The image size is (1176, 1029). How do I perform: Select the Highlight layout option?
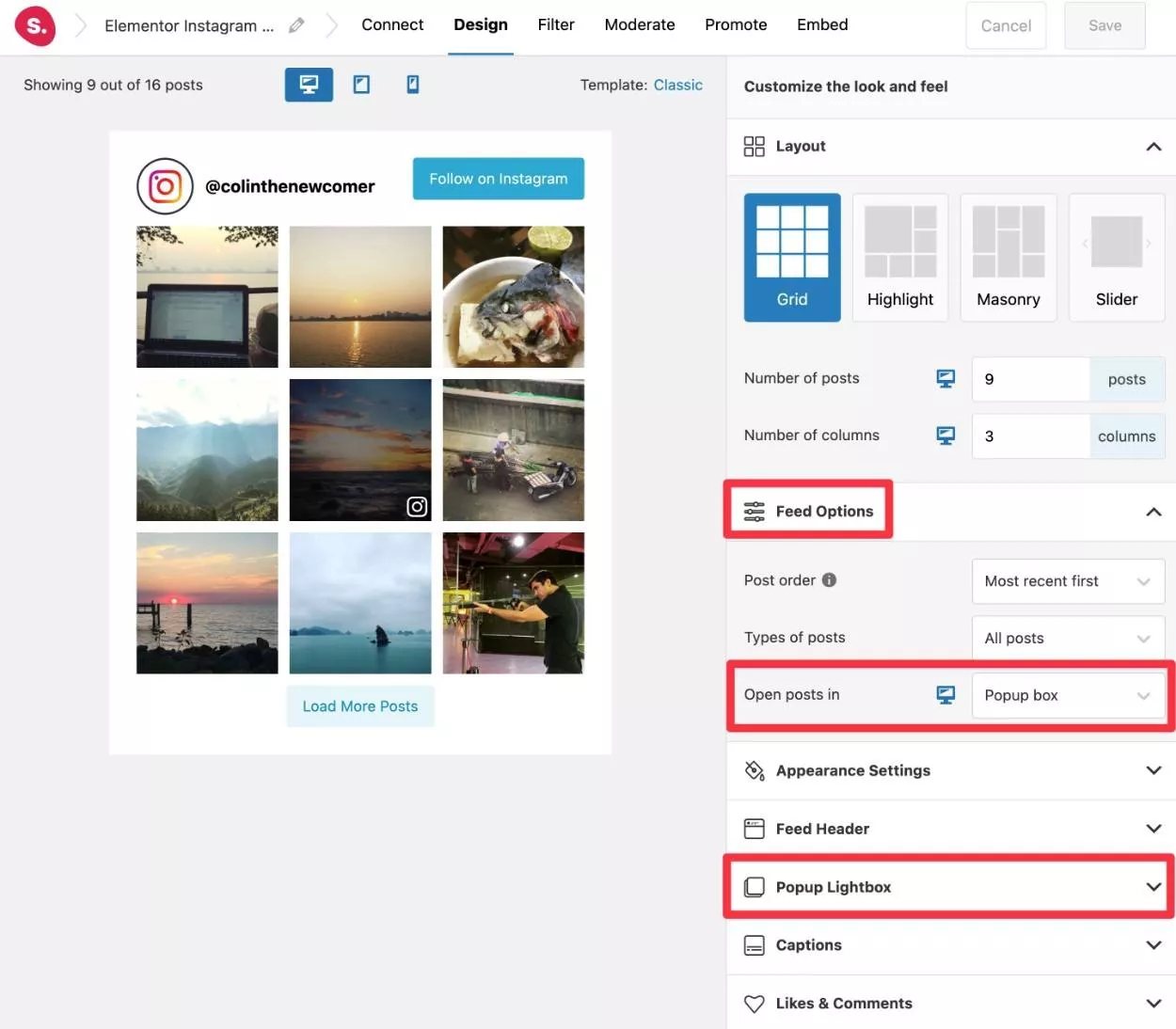pyautogui.click(x=899, y=258)
